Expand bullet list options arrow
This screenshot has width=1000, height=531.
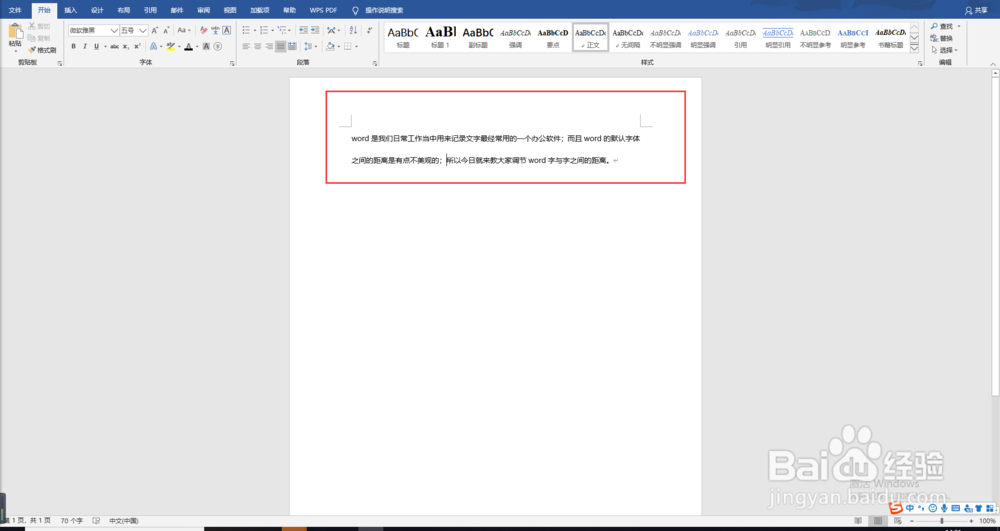click(254, 30)
